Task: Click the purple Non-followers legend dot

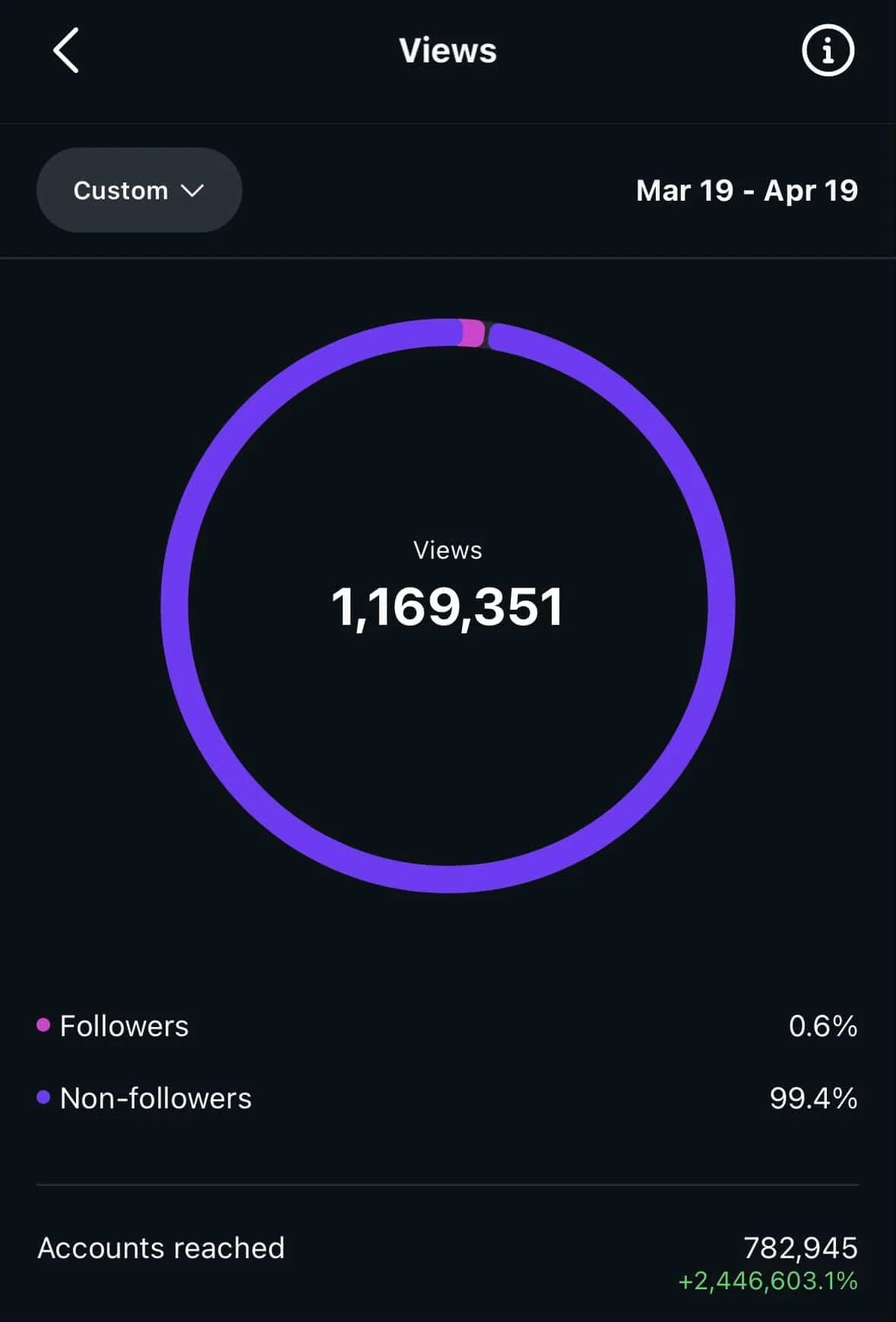Action: tap(43, 1097)
